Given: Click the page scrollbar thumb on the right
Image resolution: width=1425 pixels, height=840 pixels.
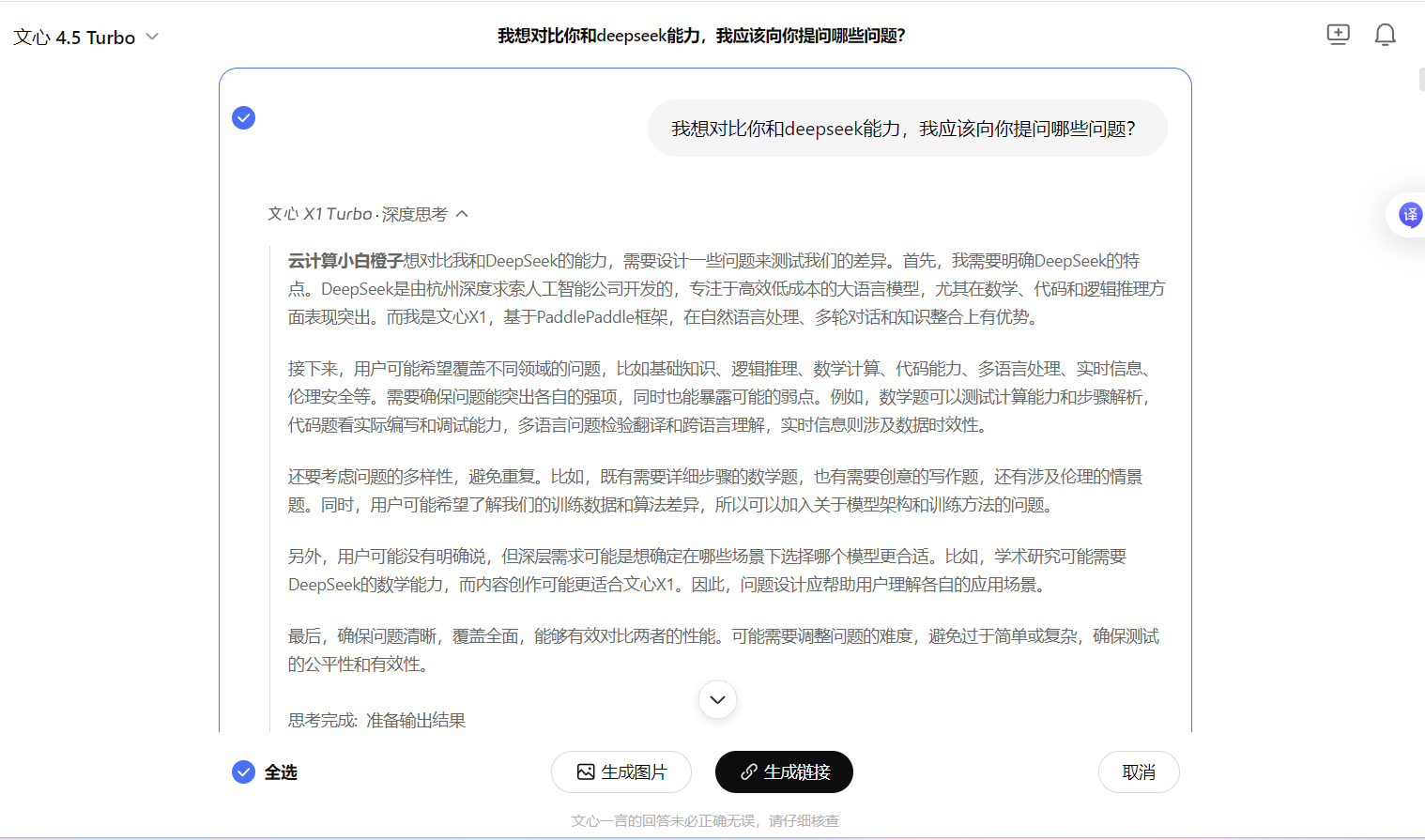Looking at the screenshot, I should 1421,79.
